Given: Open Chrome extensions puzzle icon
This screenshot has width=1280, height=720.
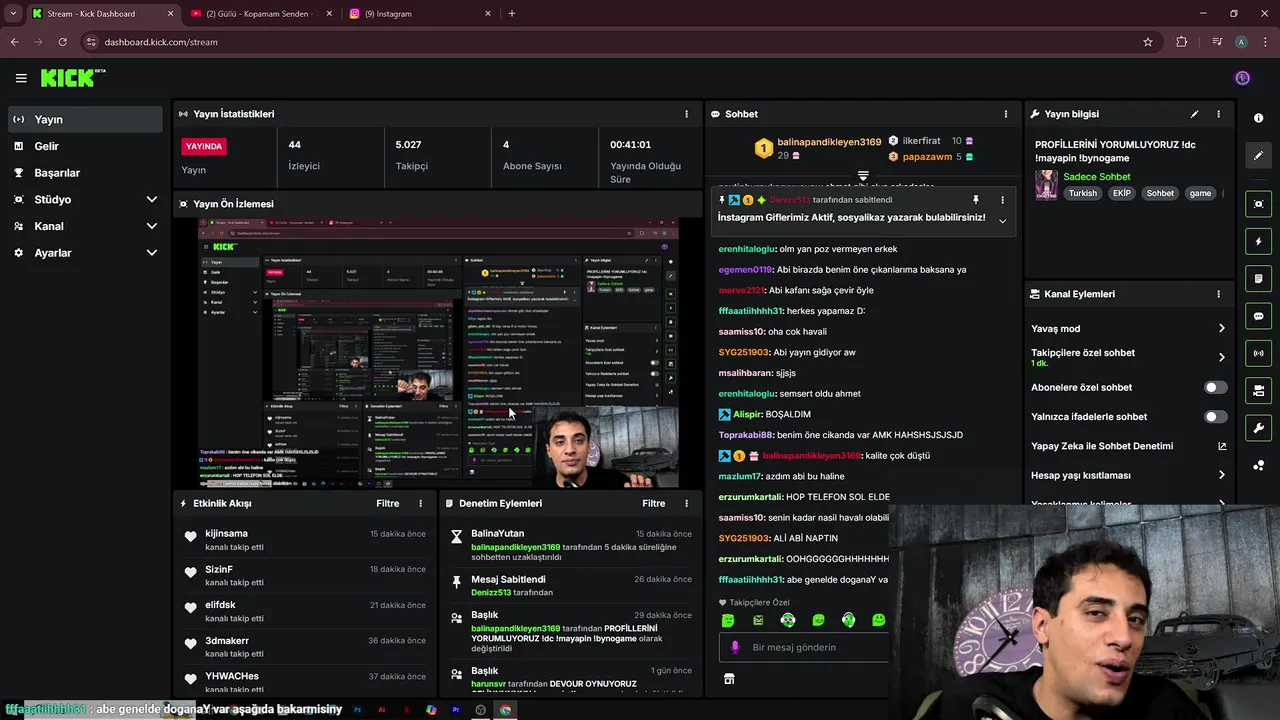Looking at the screenshot, I should click(x=1182, y=42).
